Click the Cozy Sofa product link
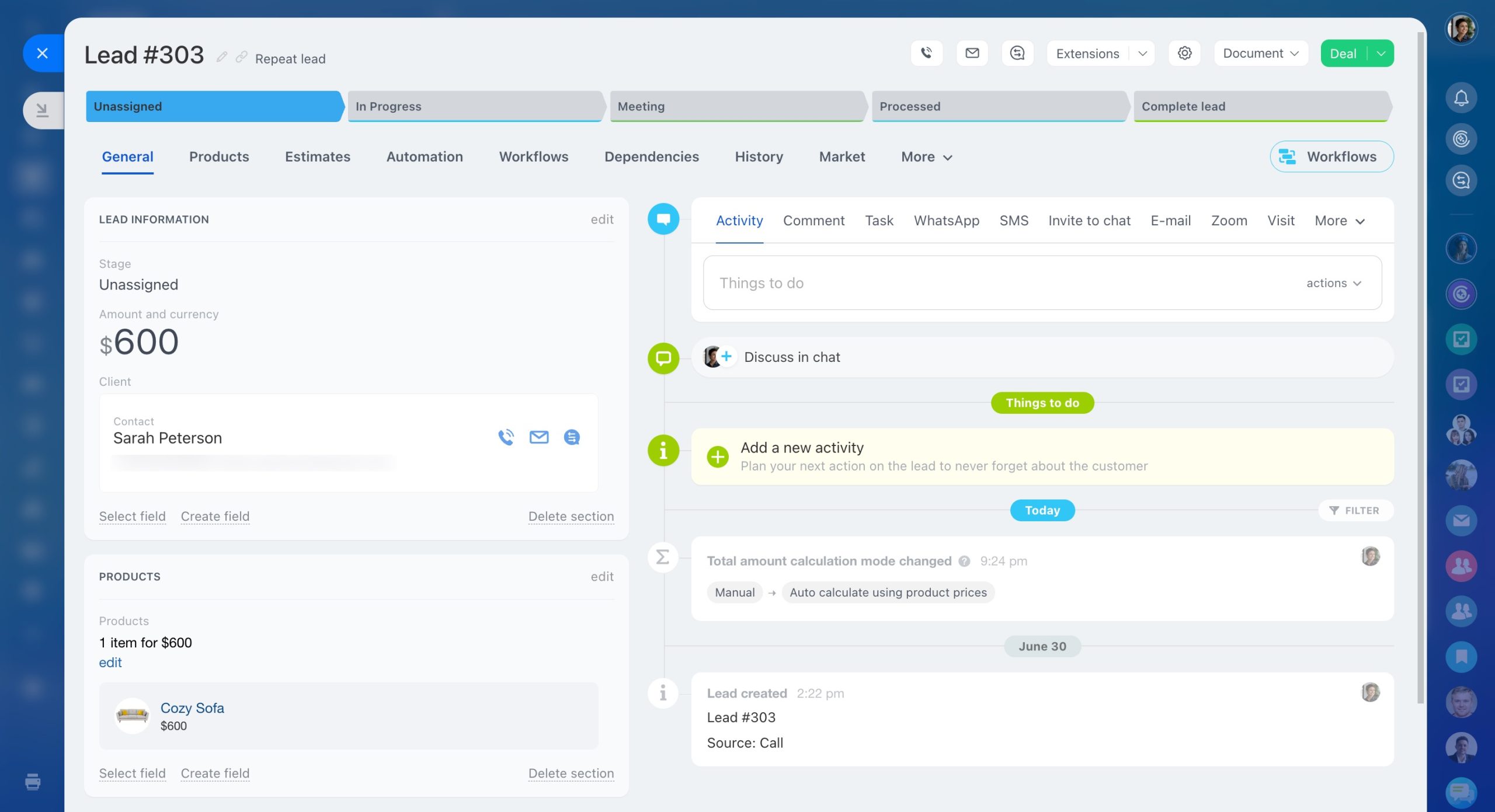1495x812 pixels. [192, 708]
